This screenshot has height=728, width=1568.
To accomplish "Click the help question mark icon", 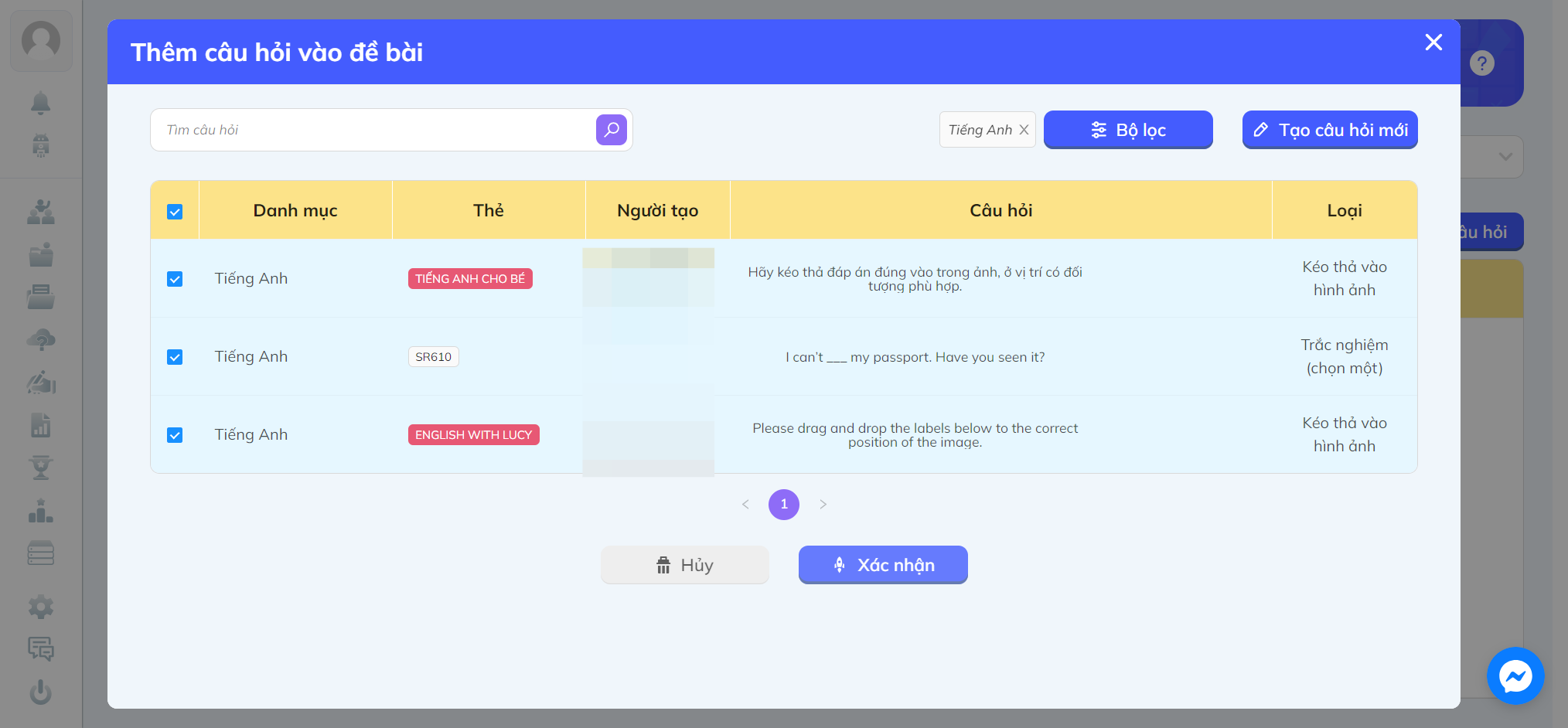I will coord(1481,63).
